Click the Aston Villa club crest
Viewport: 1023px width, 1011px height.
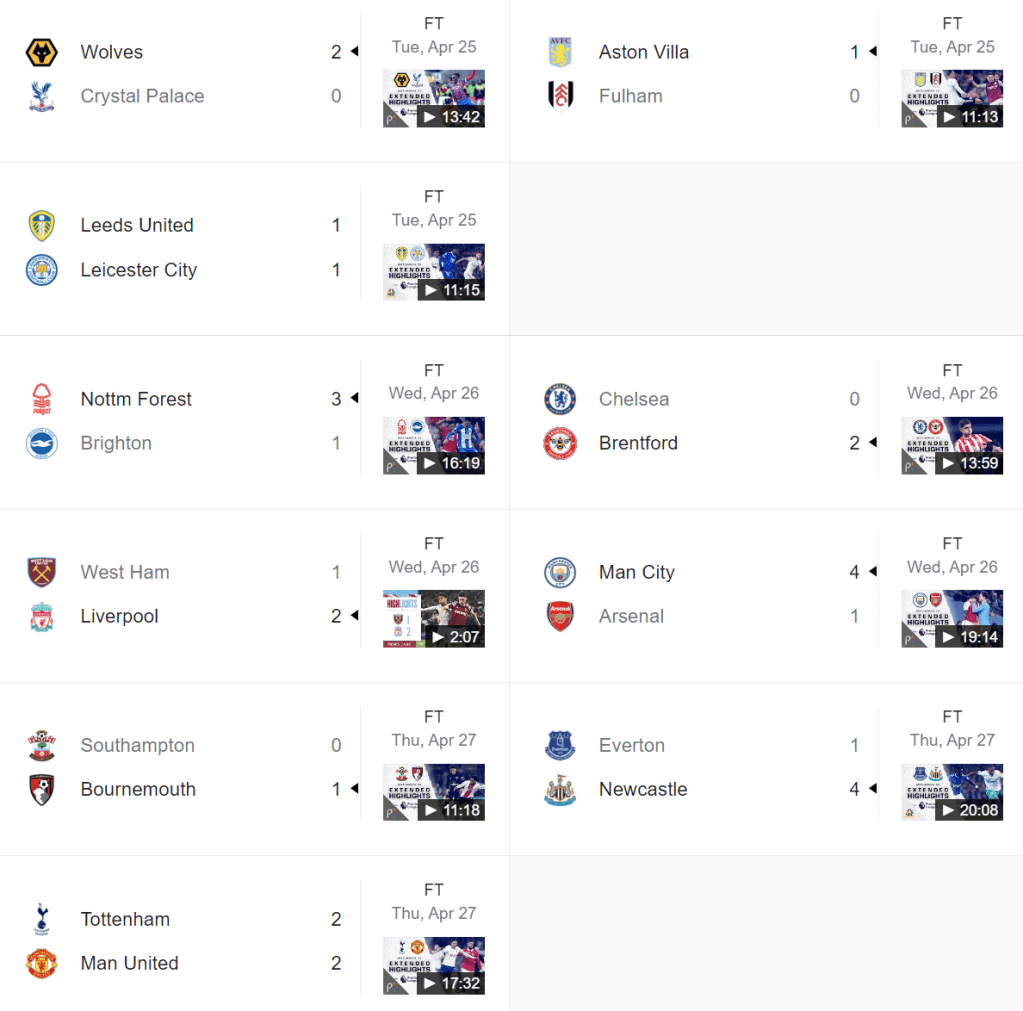tap(560, 52)
